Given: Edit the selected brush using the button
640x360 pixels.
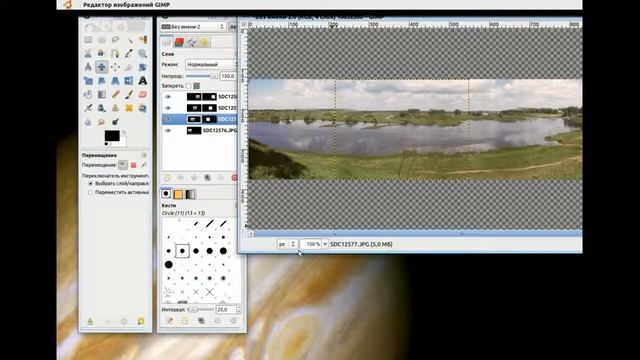Looking at the screenshot, I should click(169, 321).
